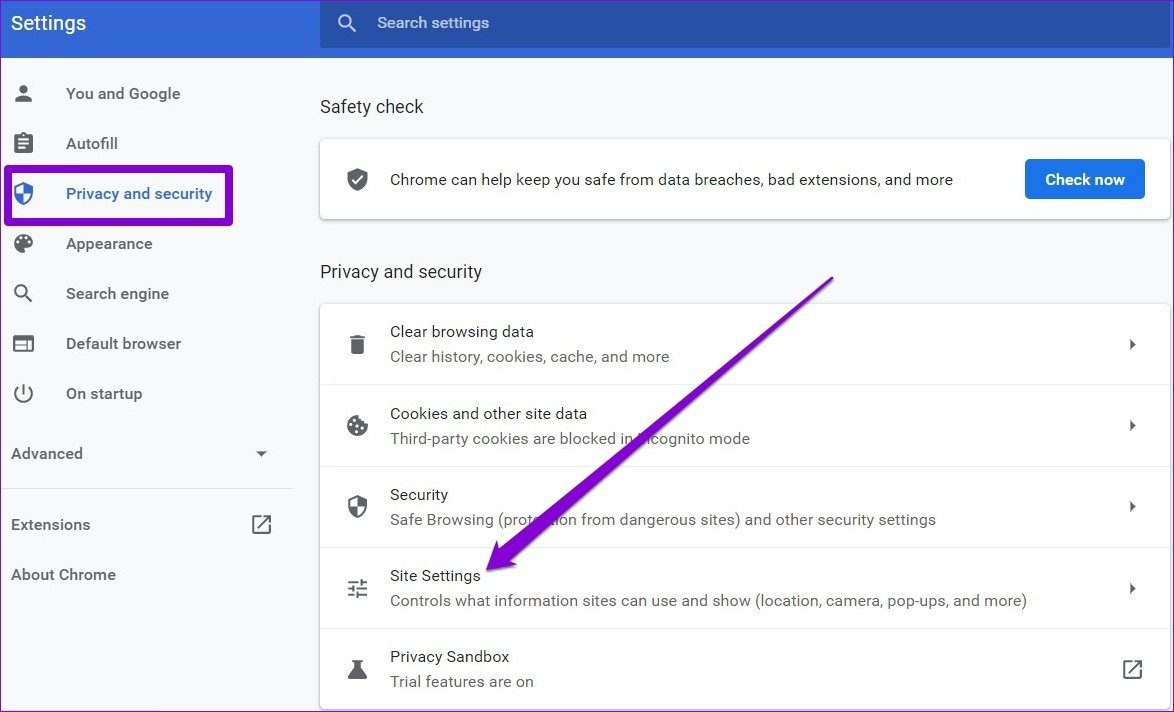Click the shield checkmark icon in Safety check
Image resolution: width=1174 pixels, height=712 pixels.
tap(357, 180)
